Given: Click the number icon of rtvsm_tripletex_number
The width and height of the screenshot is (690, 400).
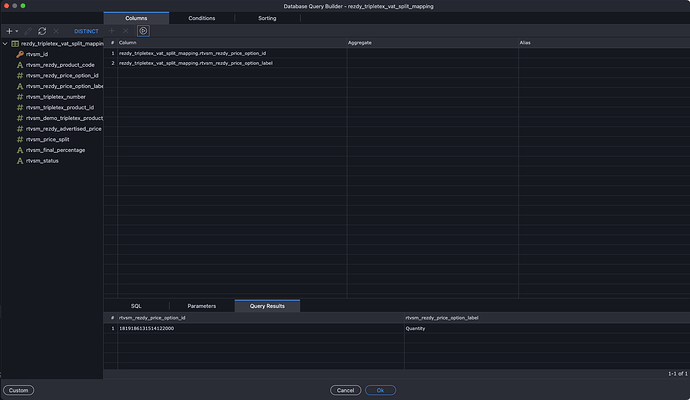Looking at the screenshot, I should click(20, 97).
